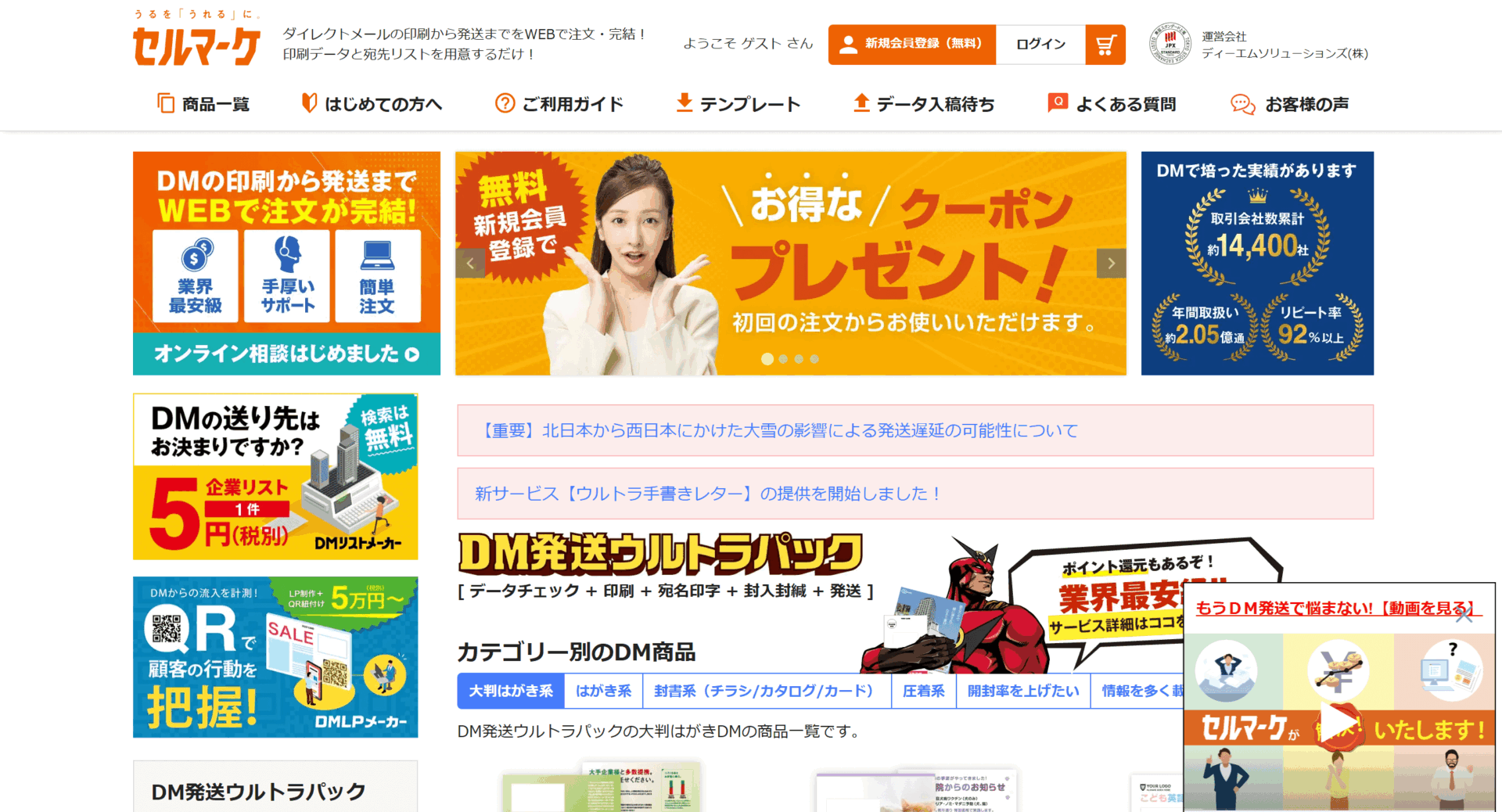
Task: Open the ウルトラ手書きレター new service notice
Action: 915,494
